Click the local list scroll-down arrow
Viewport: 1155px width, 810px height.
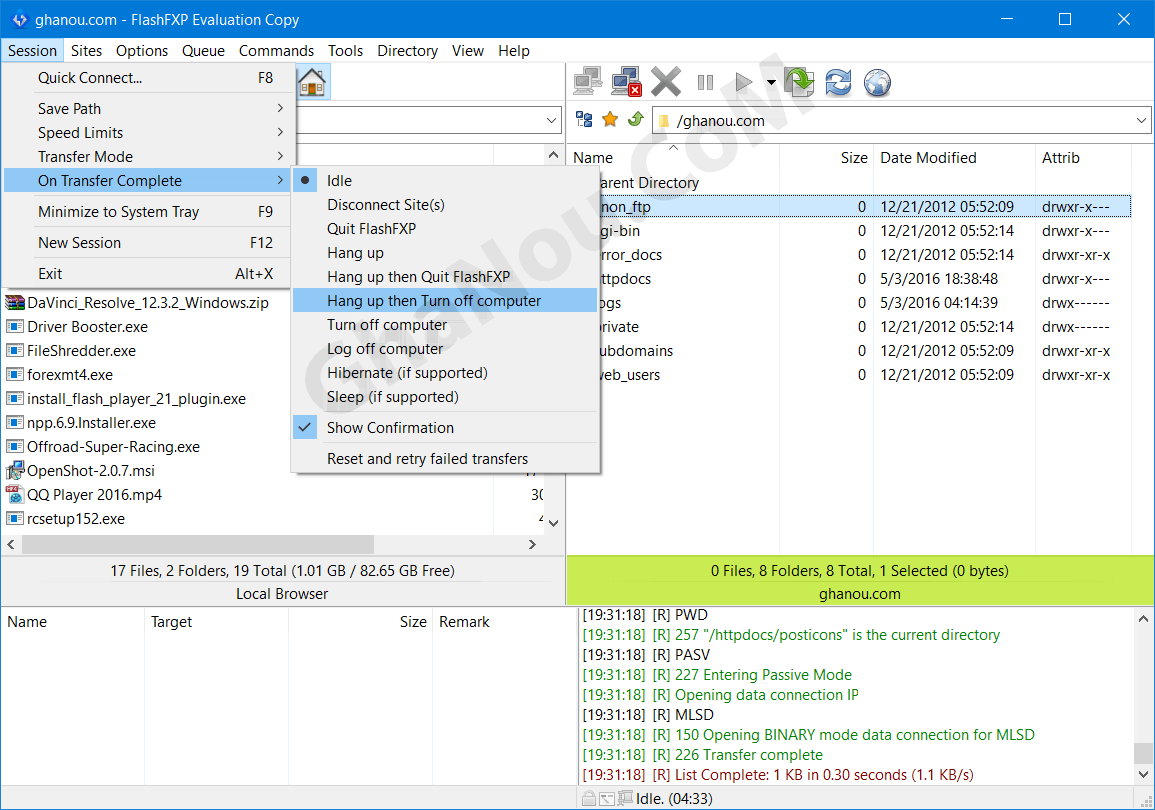[x=553, y=523]
